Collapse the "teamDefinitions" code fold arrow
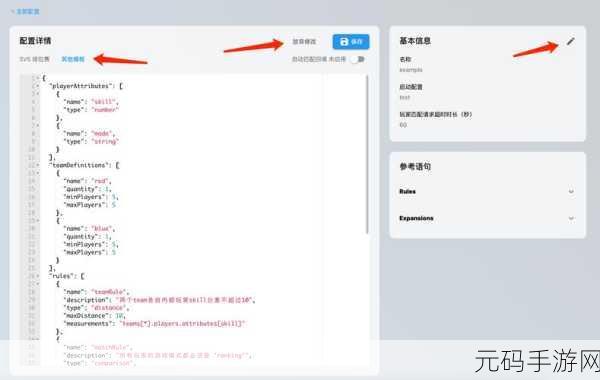This screenshot has height=380, width=600. click(x=38, y=165)
